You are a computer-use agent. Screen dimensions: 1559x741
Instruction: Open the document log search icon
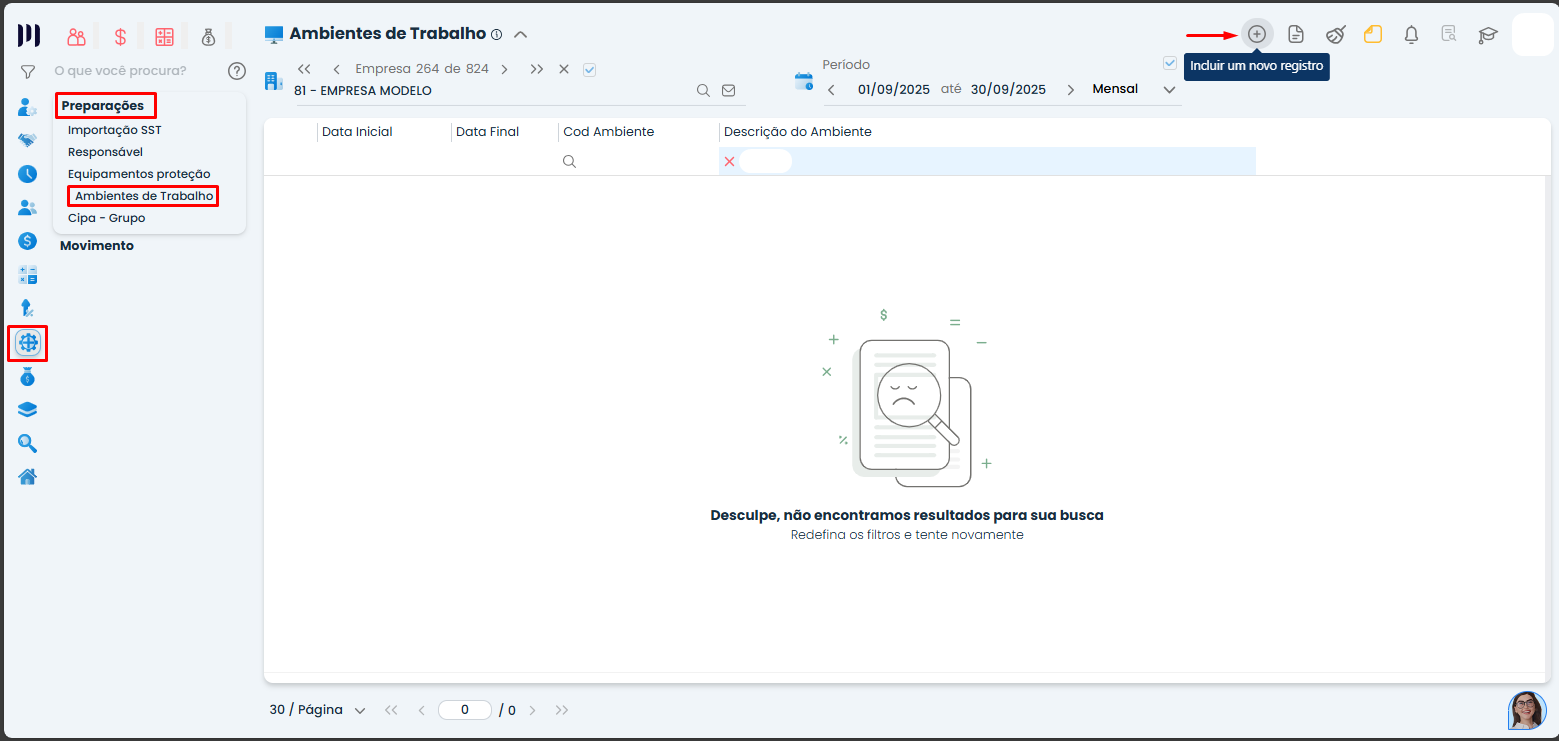(1449, 33)
